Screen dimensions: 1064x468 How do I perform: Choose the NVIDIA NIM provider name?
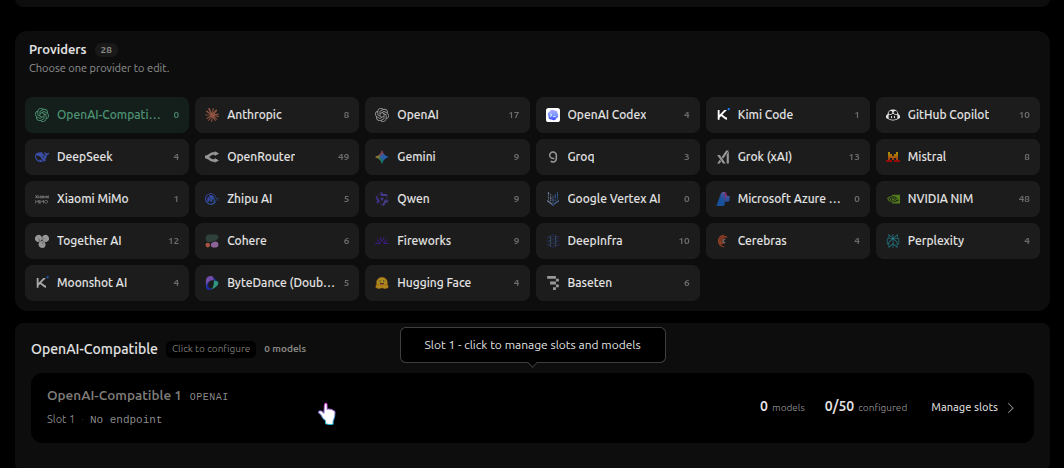pyautogui.click(x=940, y=199)
